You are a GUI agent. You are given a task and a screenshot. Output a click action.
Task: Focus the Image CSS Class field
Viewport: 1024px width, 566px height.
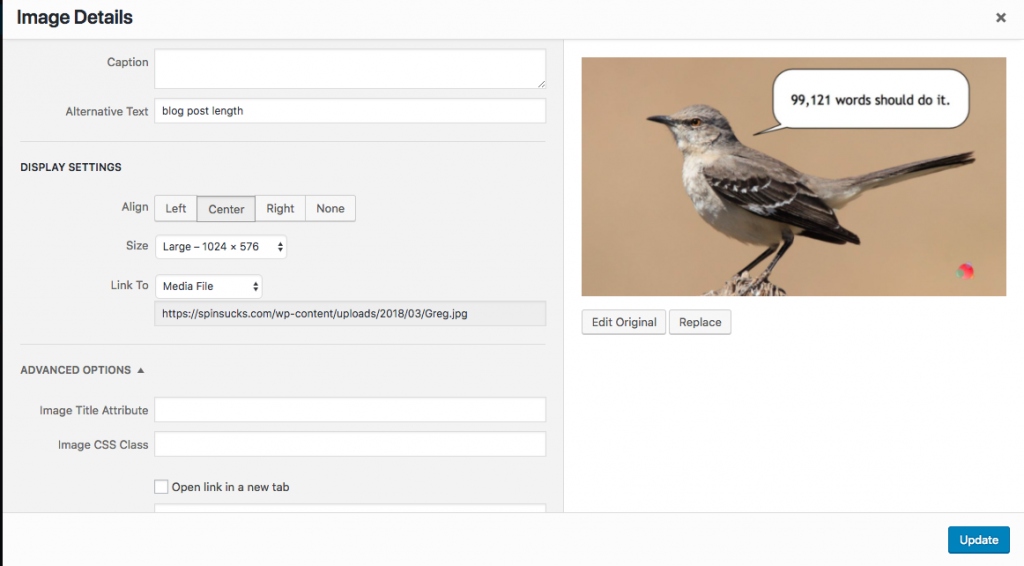pos(349,444)
